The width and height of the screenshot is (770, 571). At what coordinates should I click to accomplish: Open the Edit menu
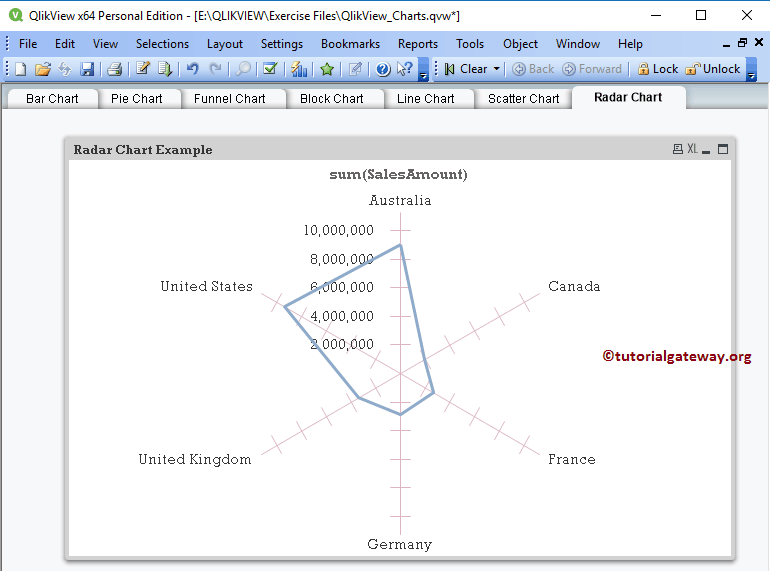[x=65, y=44]
